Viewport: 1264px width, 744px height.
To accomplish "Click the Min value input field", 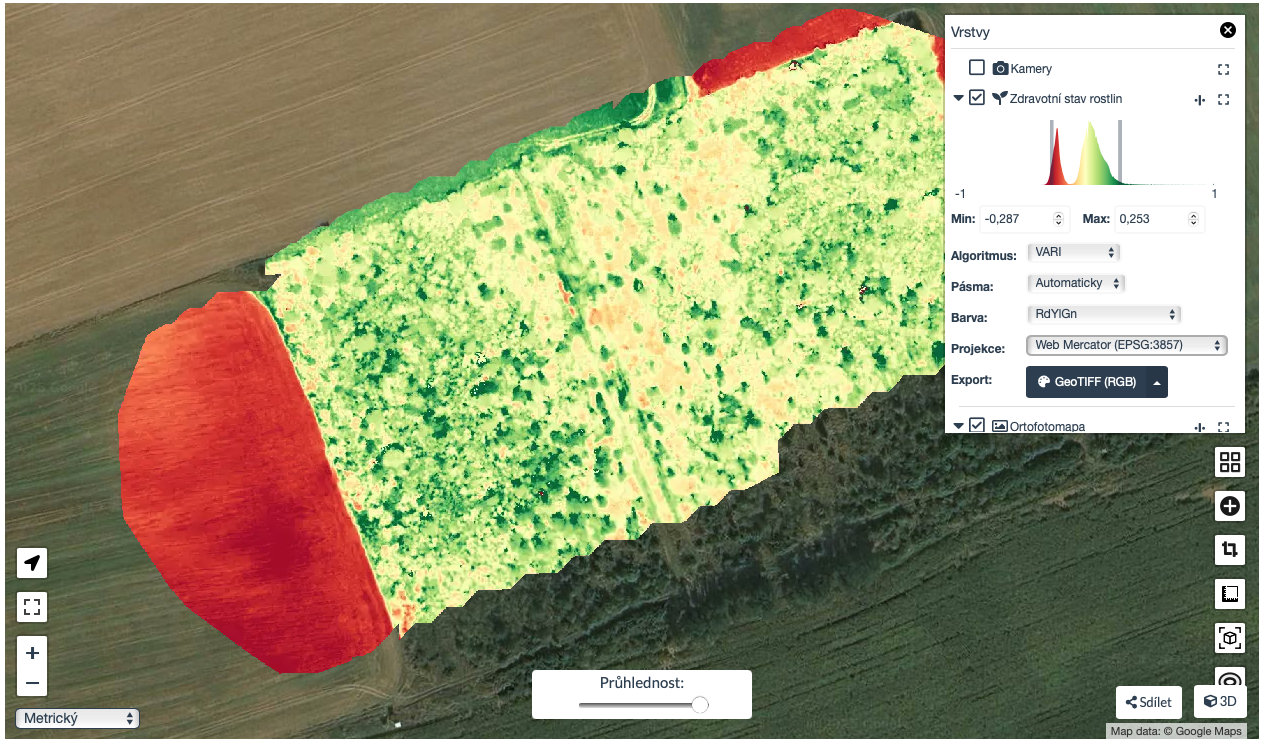I will 1017,219.
